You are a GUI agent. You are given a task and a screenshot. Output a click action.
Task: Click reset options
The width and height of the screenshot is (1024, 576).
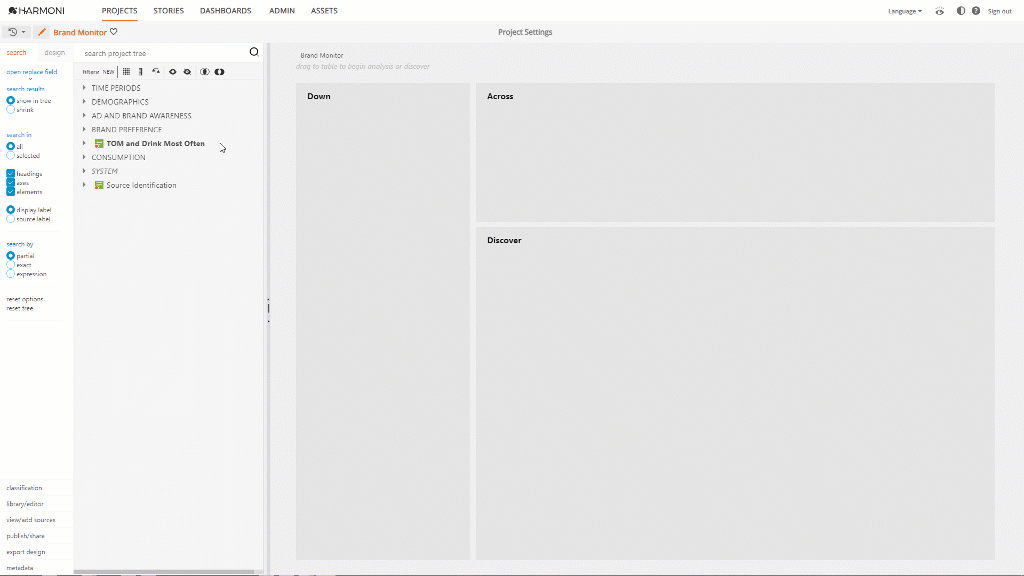click(x=25, y=299)
